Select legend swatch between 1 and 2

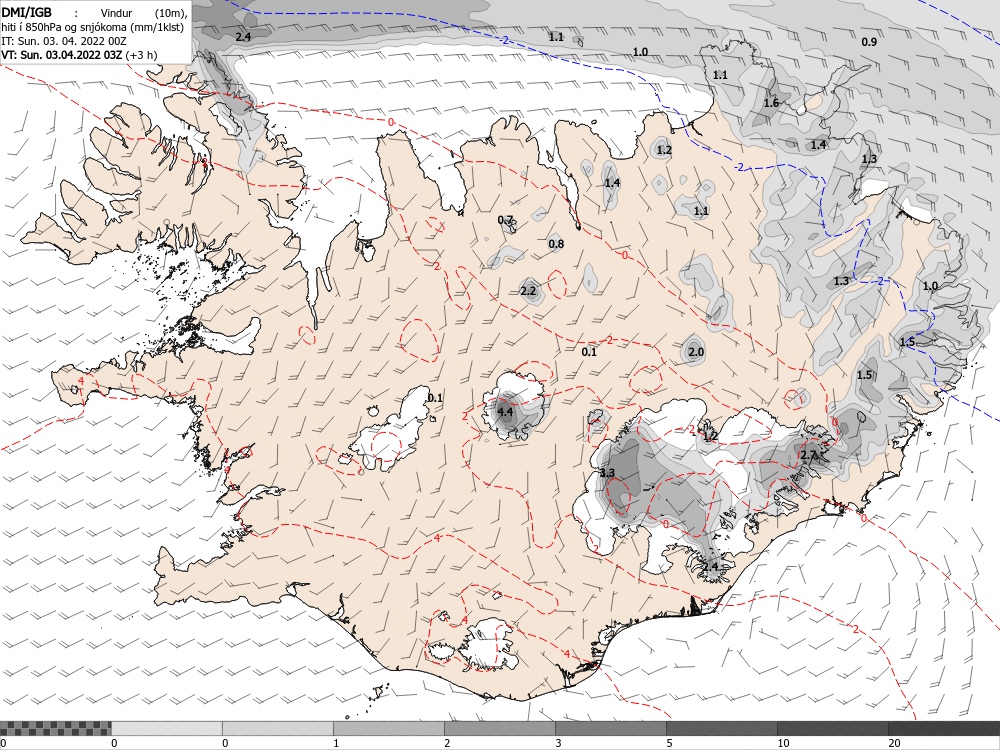click(x=388, y=728)
